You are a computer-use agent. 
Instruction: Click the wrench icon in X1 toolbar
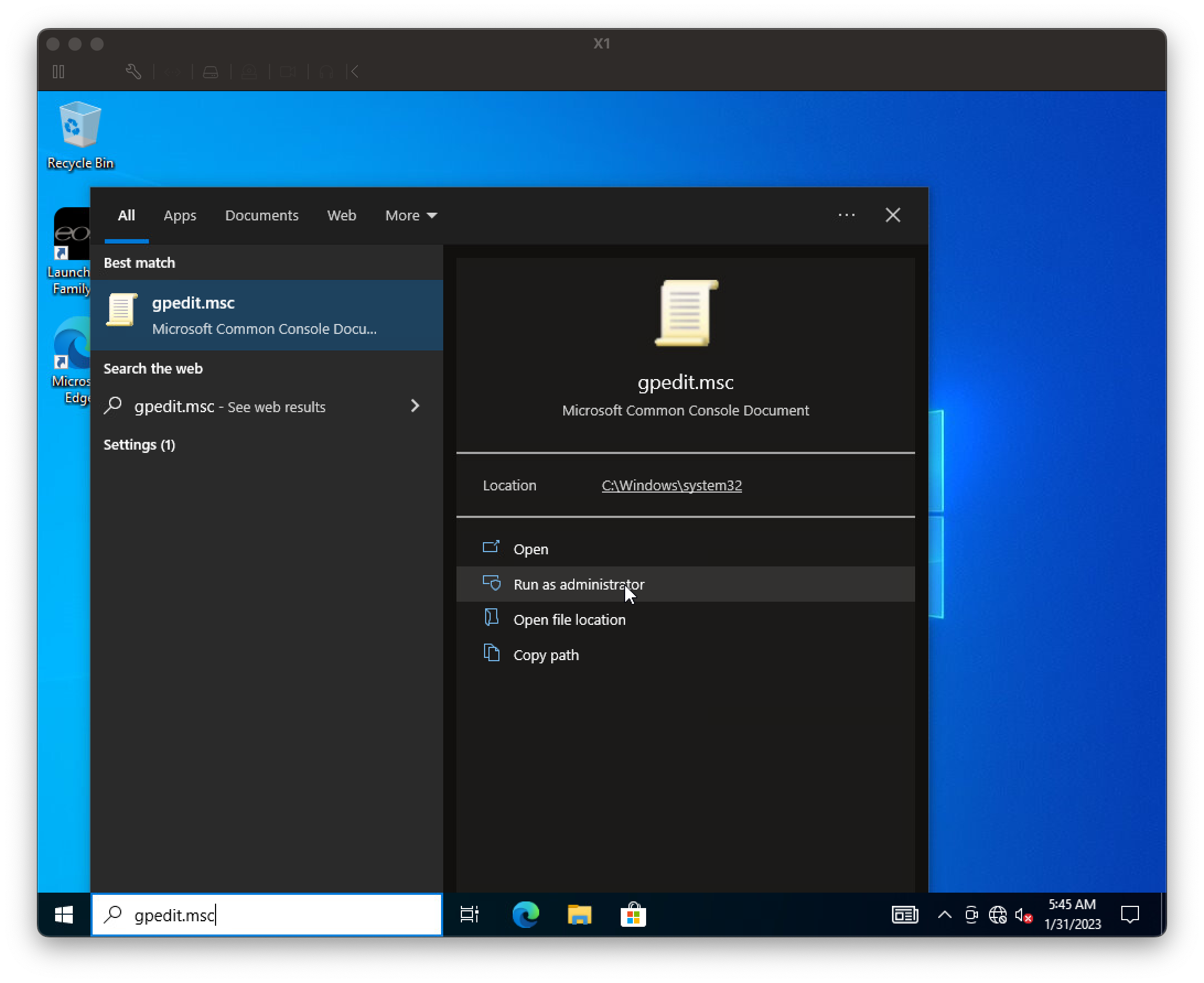(133, 72)
